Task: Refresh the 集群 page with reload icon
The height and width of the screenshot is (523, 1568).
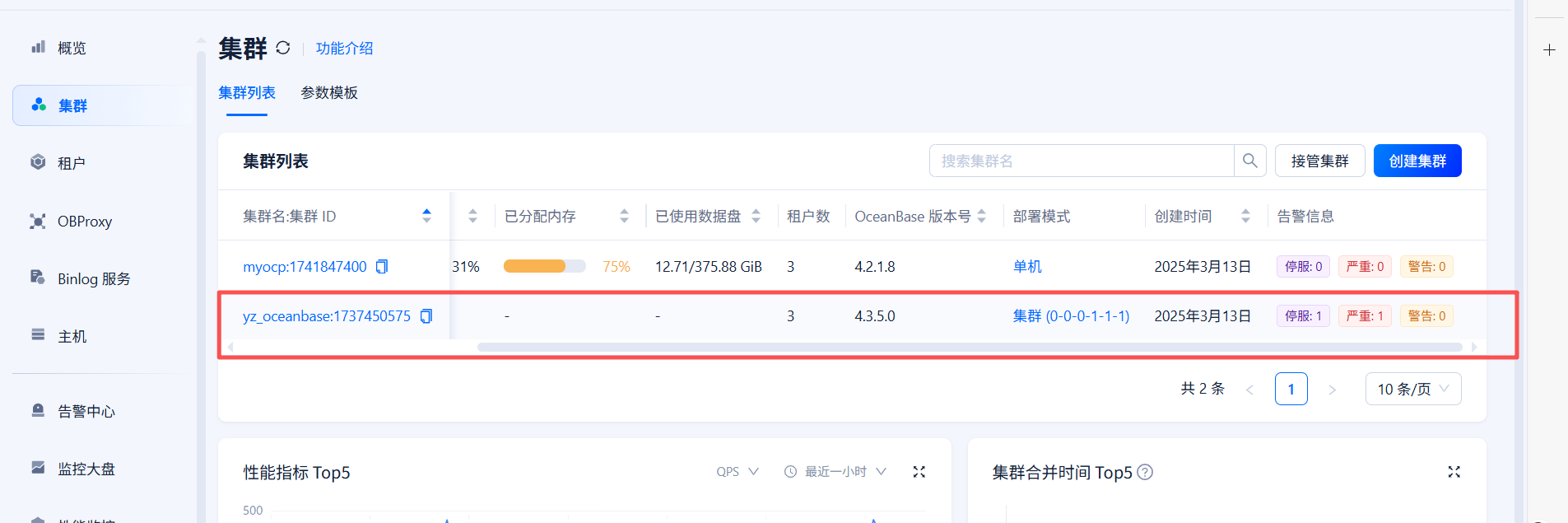Action: pos(283,48)
